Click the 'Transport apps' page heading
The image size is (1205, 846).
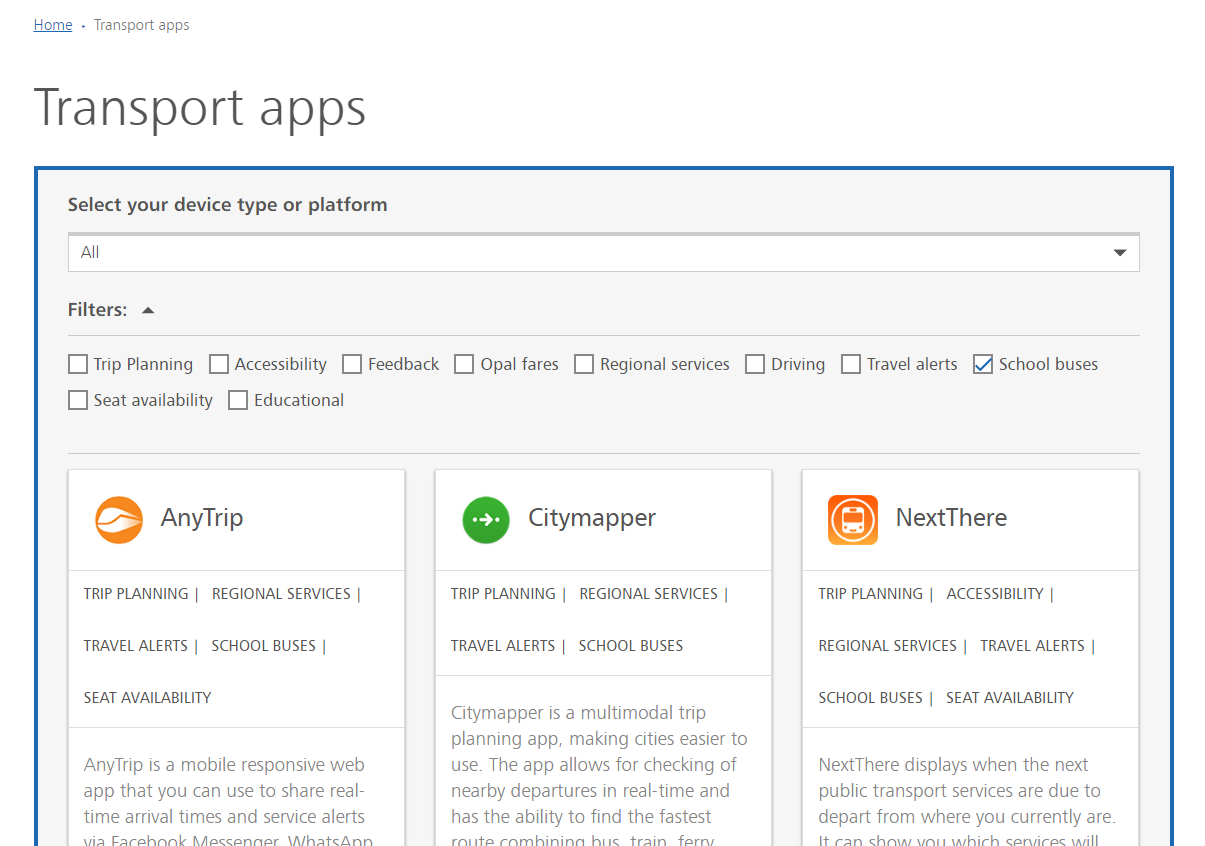coord(200,106)
